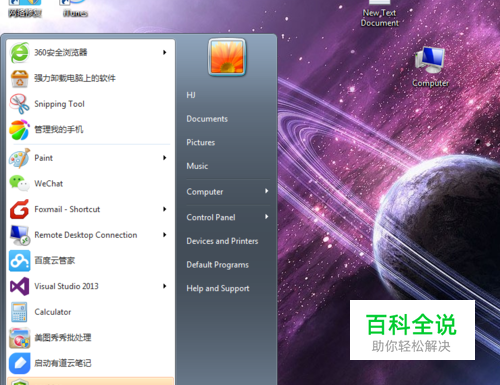Viewport: 500px width, 385px height.
Task: Open the HJ user folder link
Action: (191, 95)
